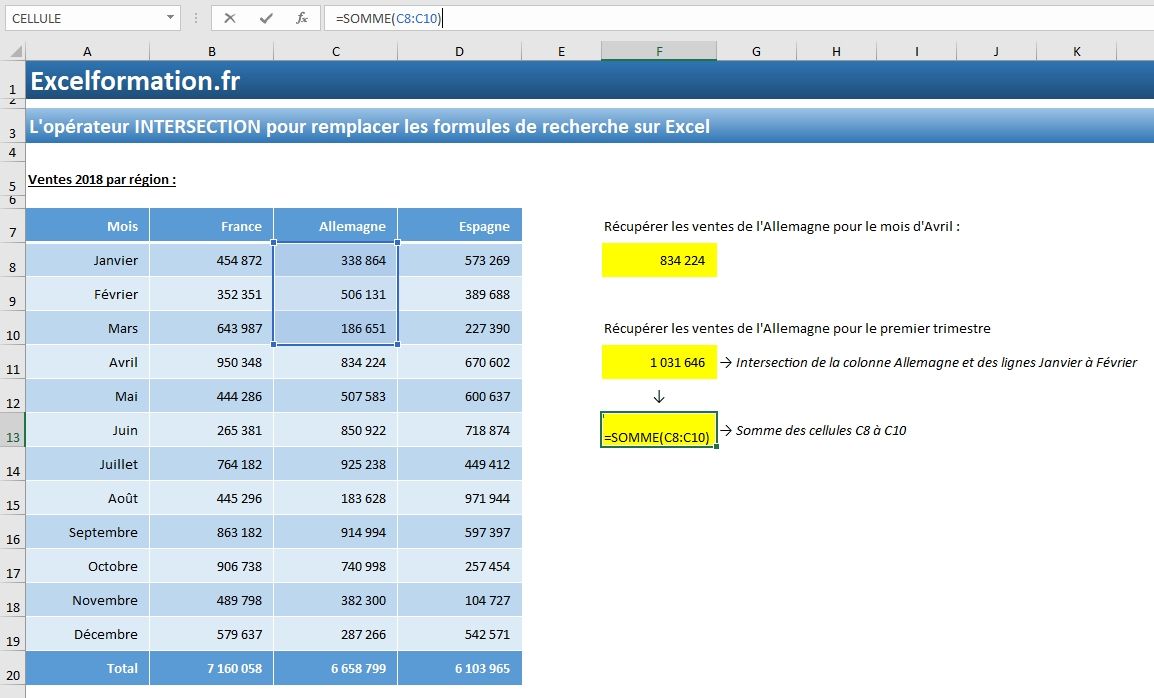Select column header F
The height and width of the screenshot is (698, 1154).
click(x=659, y=49)
